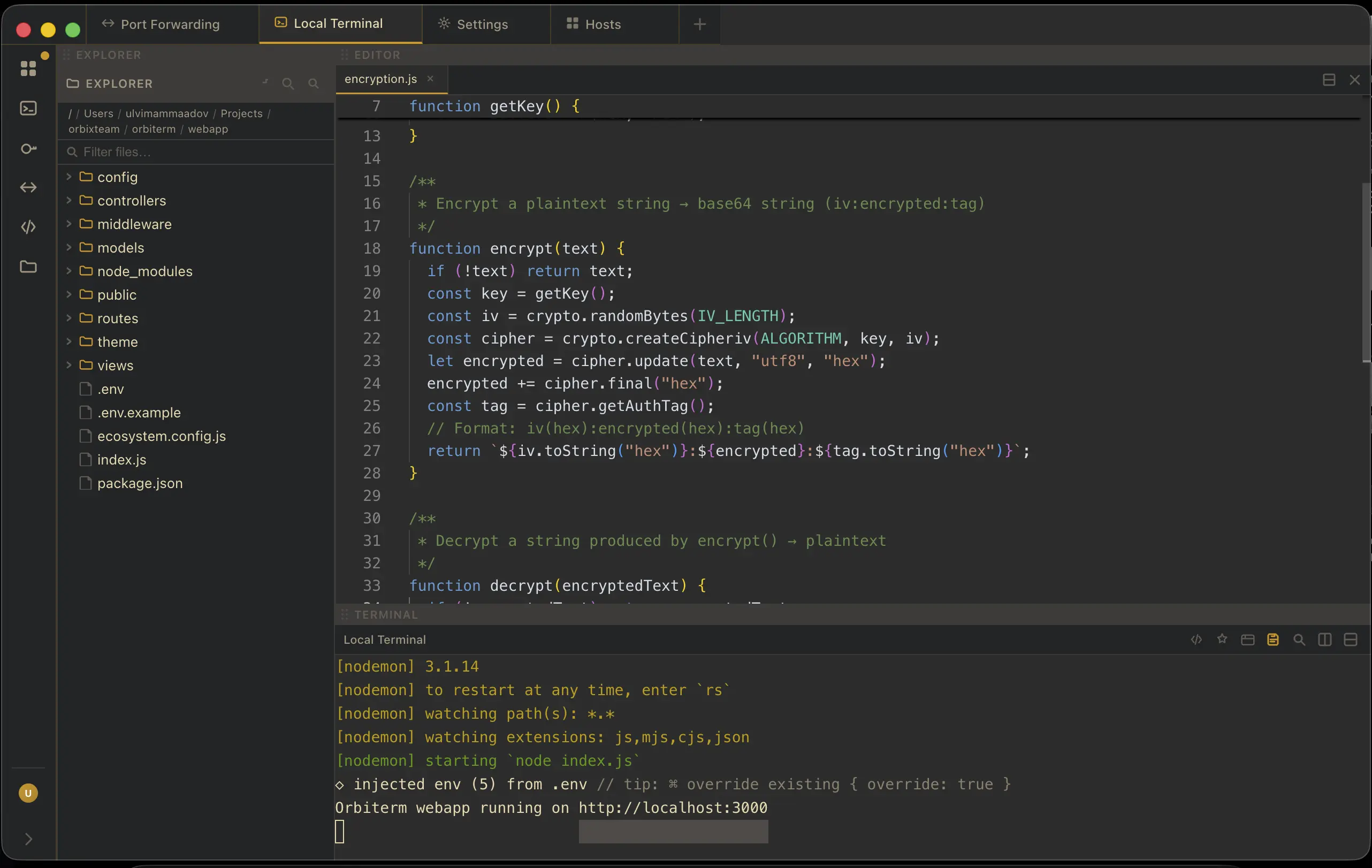
Task: Click the drag handle beside top EXPLORER label
Action: 66,55
